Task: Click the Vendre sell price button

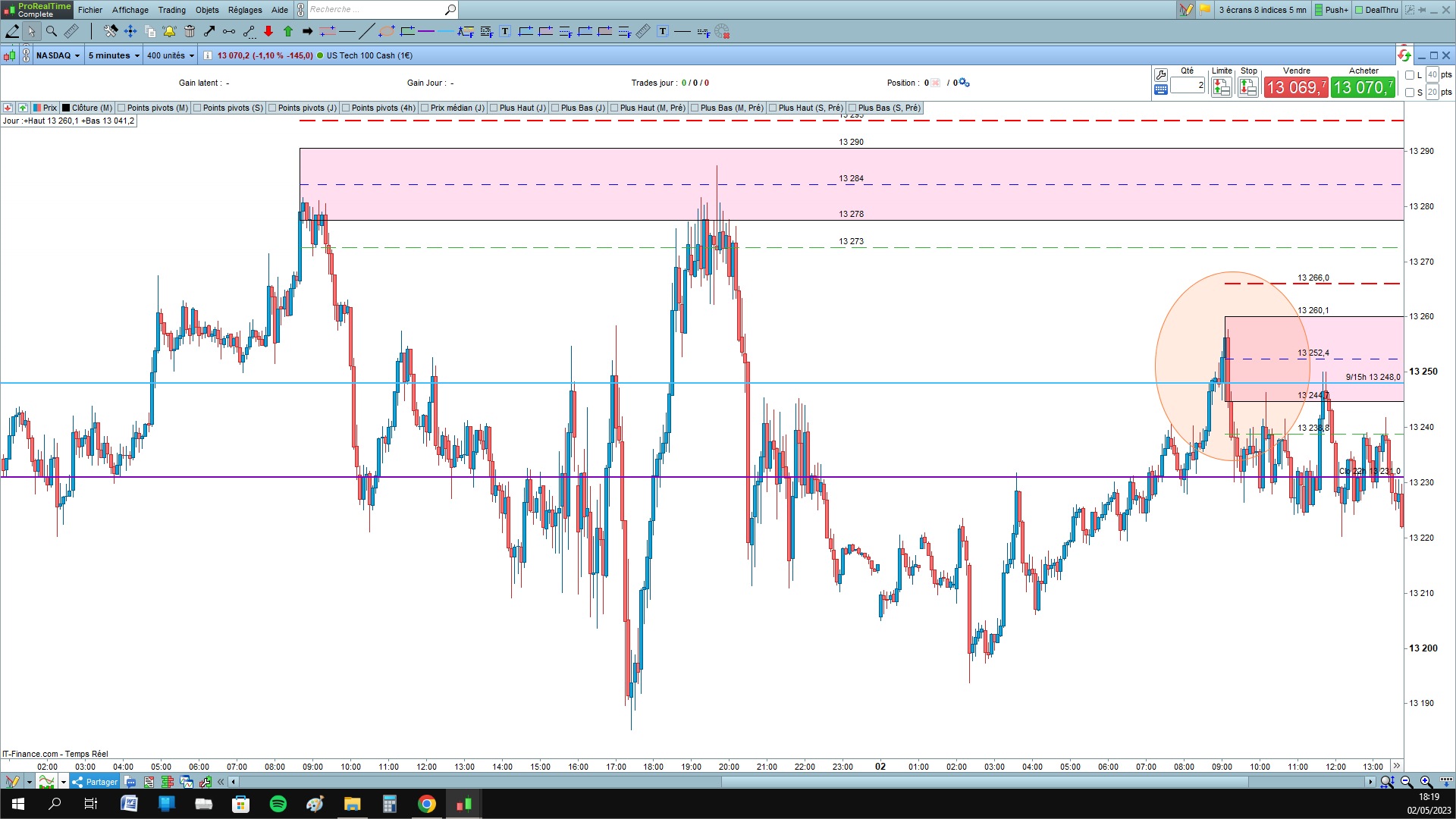Action: tap(1295, 88)
